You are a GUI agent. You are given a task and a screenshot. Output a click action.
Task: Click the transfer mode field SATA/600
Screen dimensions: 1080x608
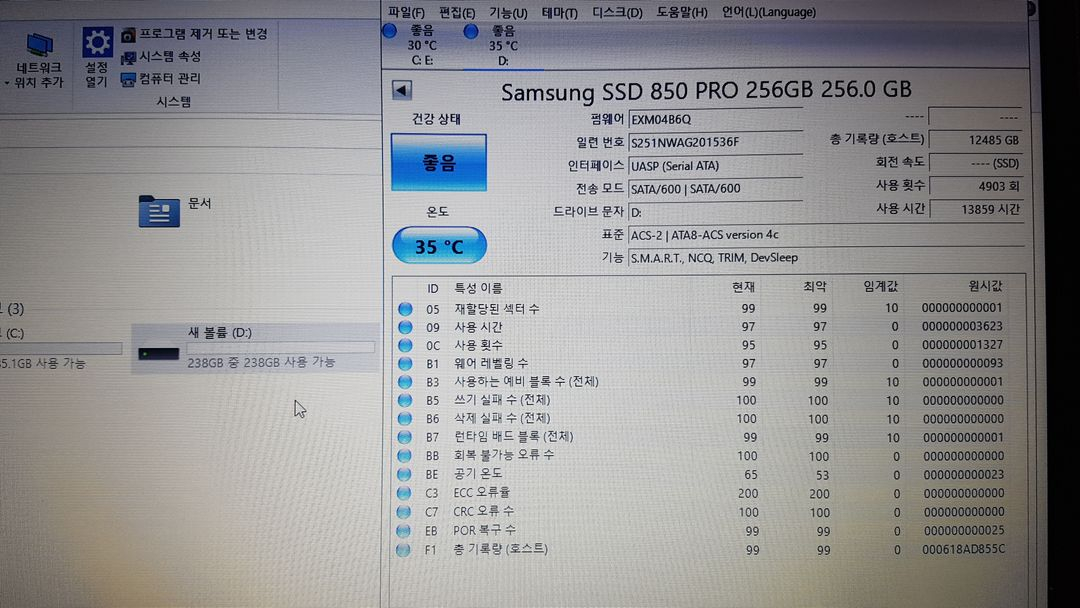[715, 189]
